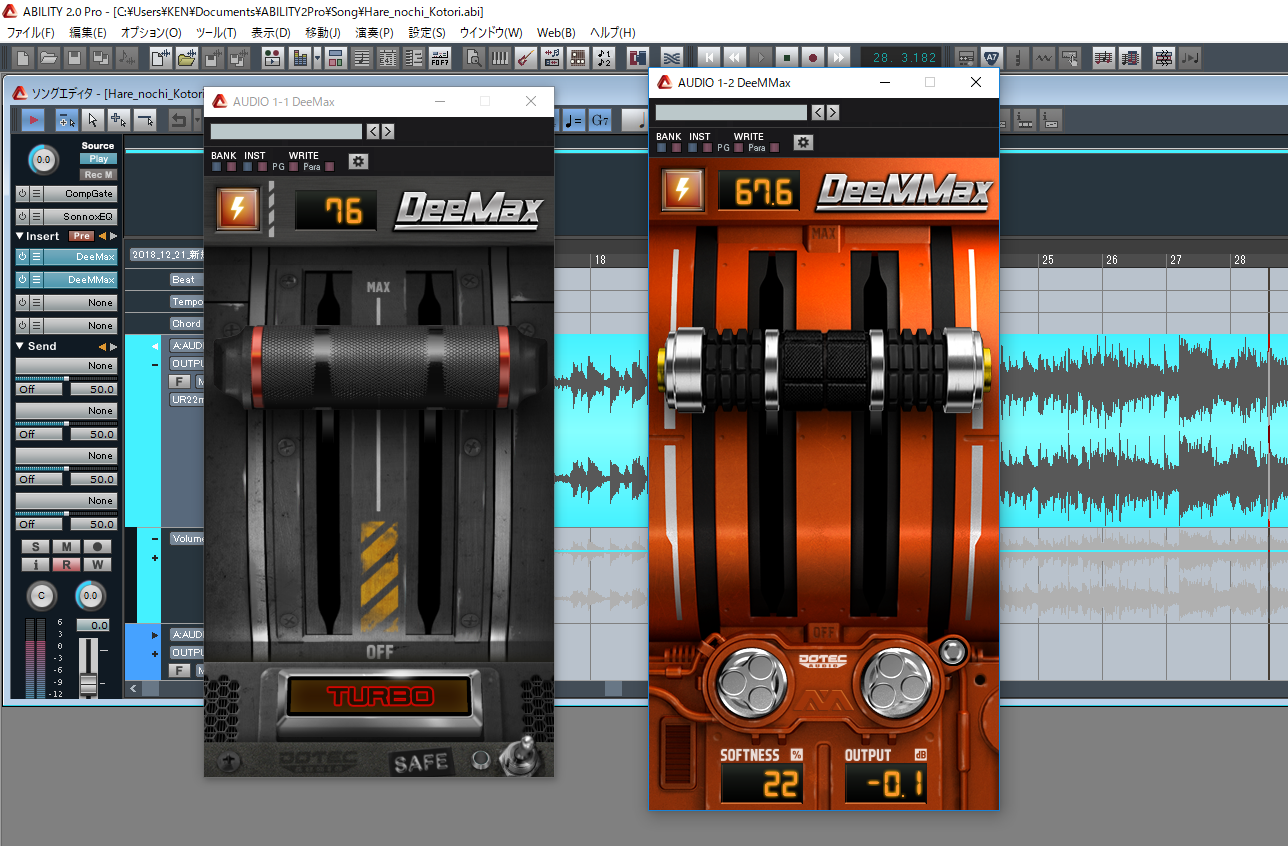Open the DeeMax preset name dropdown field
This screenshot has height=846, width=1288.
287,131
